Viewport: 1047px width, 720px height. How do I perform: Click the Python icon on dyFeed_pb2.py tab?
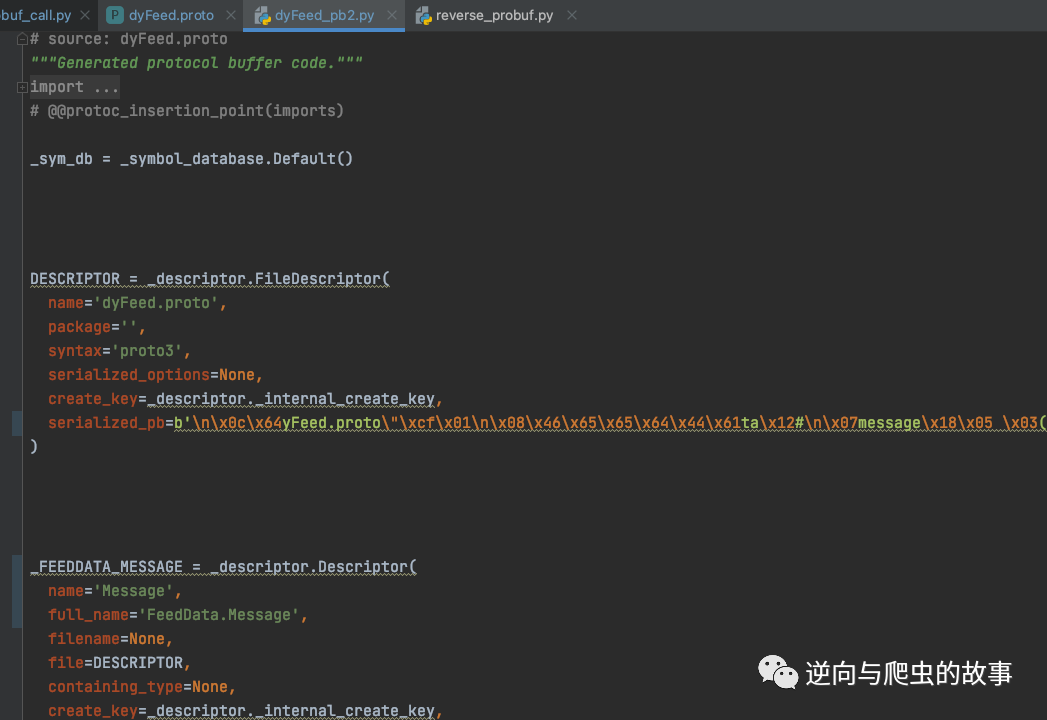262,15
